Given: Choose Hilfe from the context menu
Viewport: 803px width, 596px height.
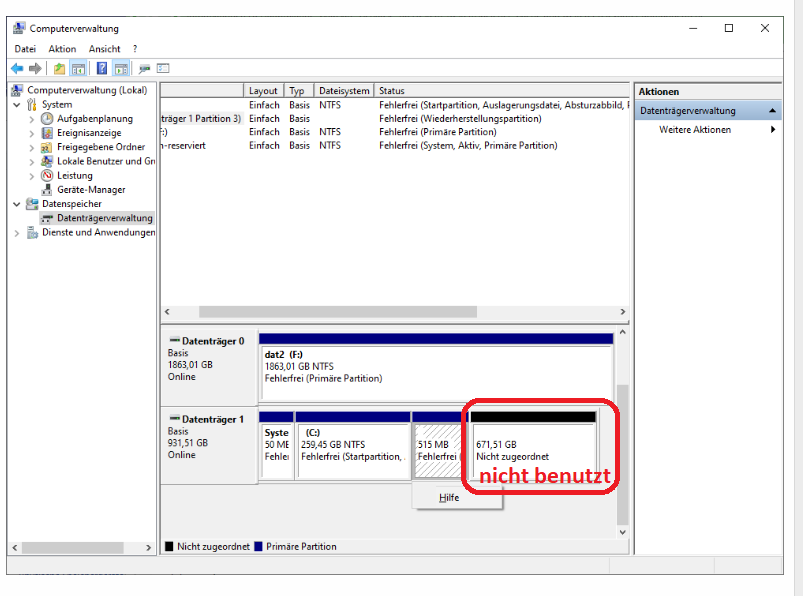Looking at the screenshot, I should click(x=457, y=498).
